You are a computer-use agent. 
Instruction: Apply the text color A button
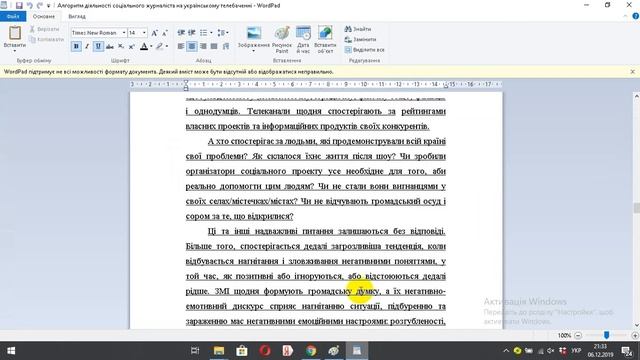click(x=144, y=47)
